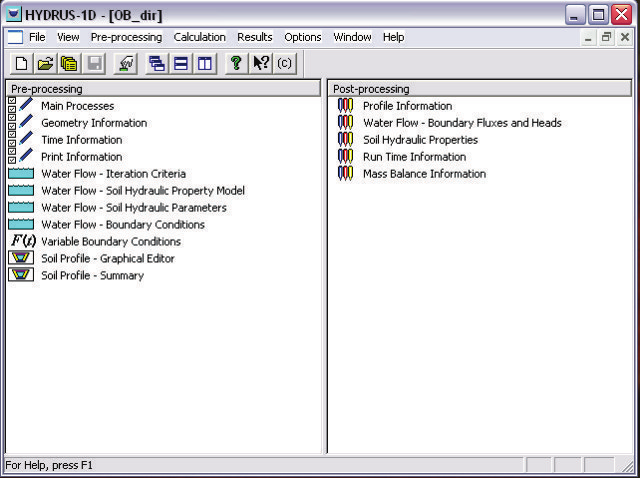The image size is (640, 478).
Task: Click the pens icon beside Profile Information
Action: tap(345, 106)
